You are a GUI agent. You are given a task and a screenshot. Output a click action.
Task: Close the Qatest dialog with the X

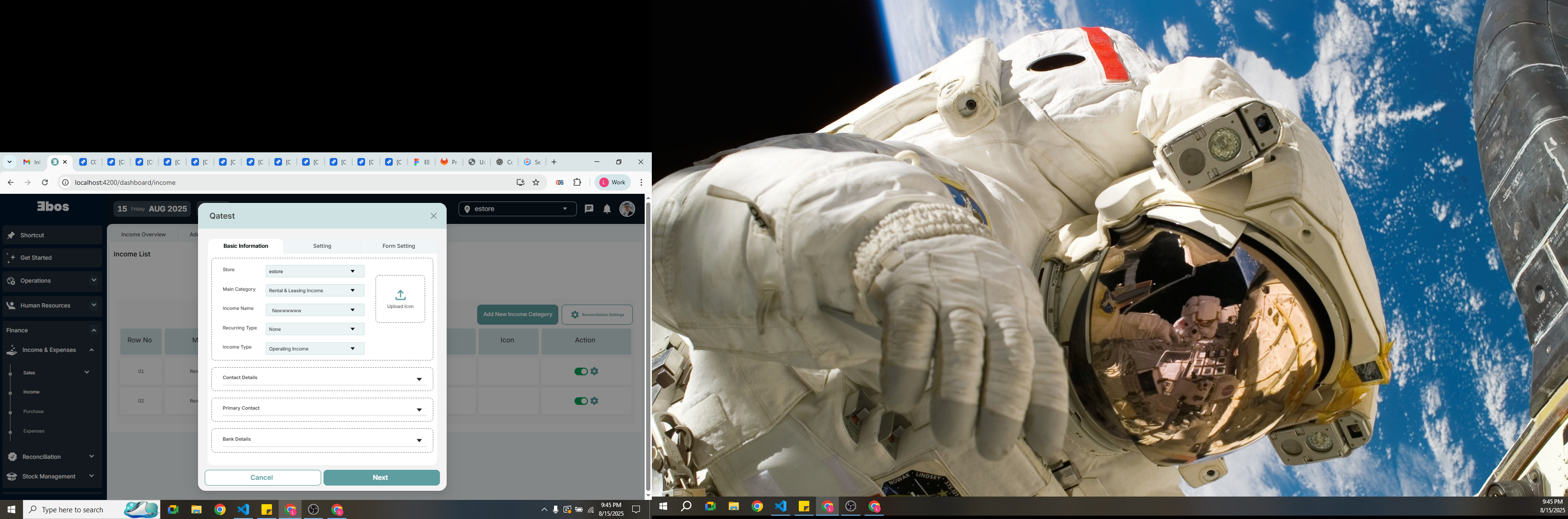[x=433, y=216]
